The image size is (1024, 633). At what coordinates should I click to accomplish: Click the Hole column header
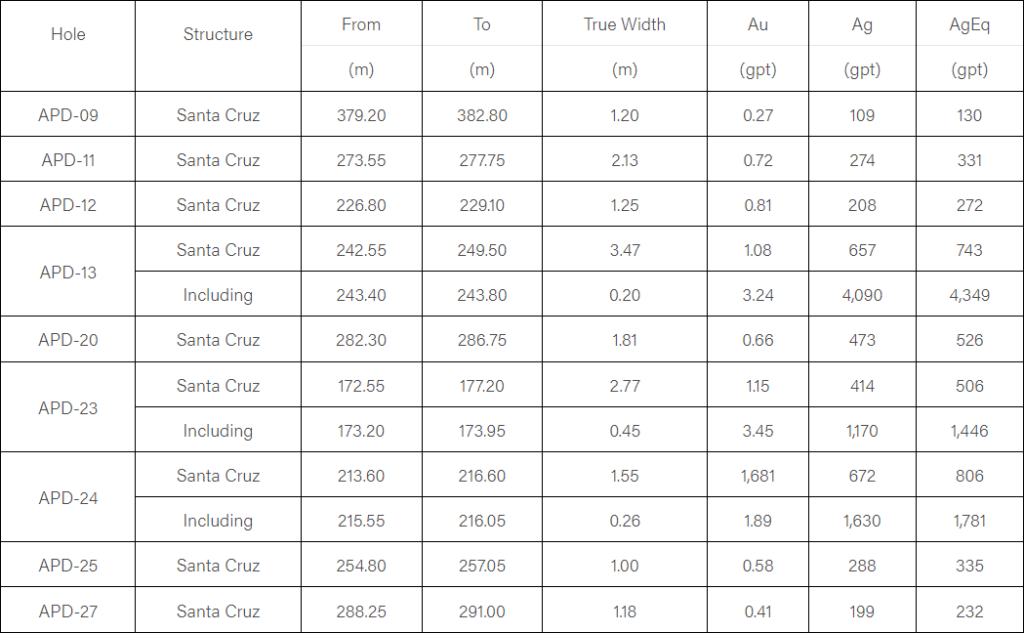68,34
